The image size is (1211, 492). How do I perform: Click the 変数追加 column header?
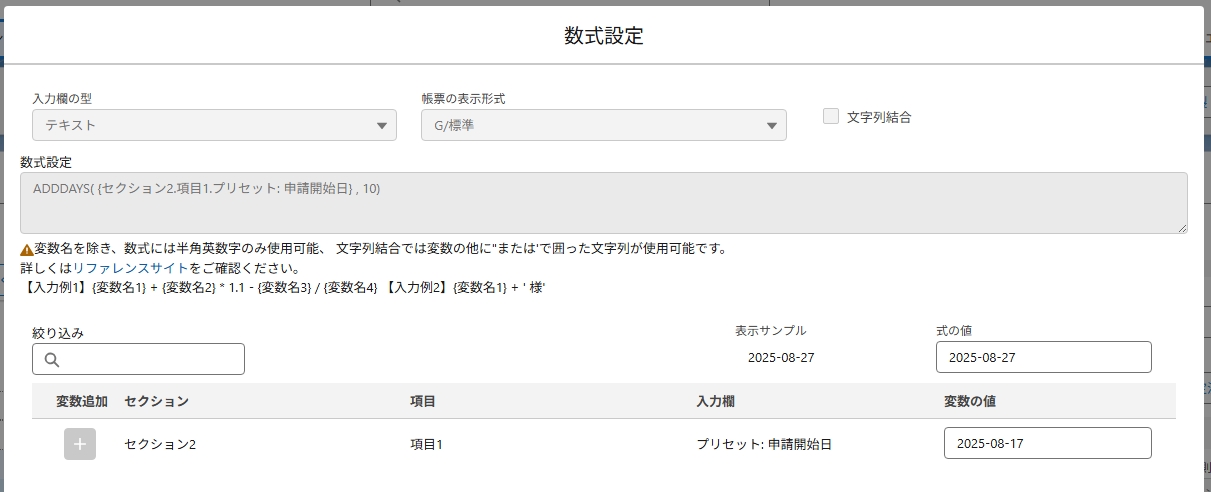(81, 401)
